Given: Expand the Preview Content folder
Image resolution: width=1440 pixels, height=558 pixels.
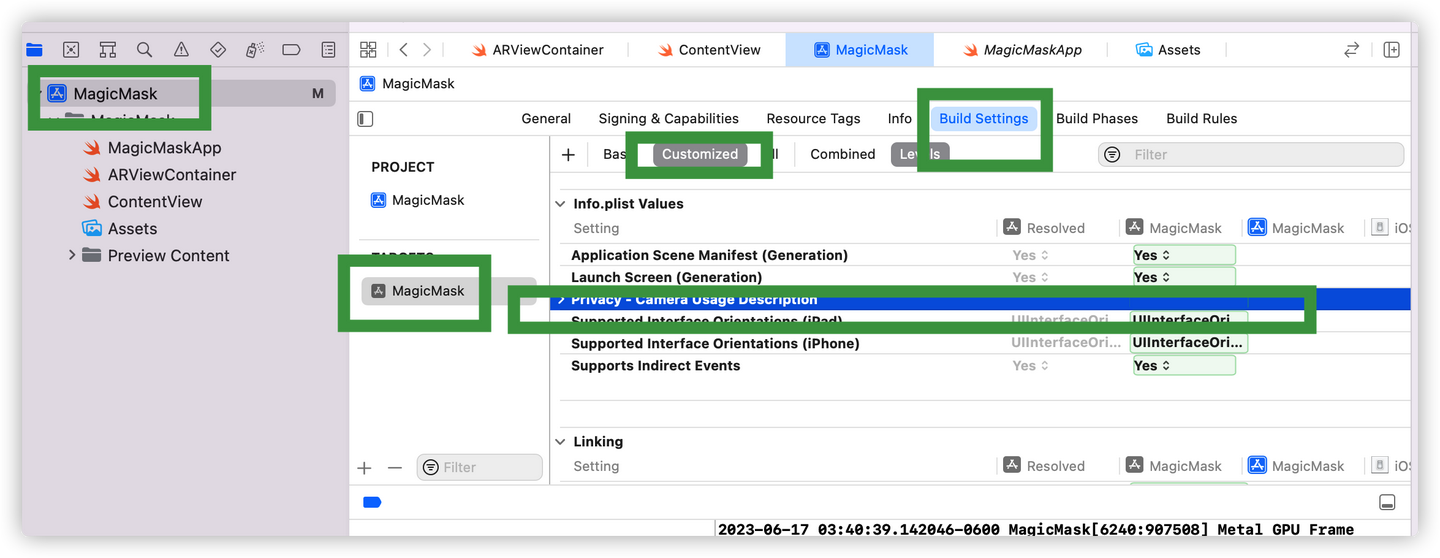Looking at the screenshot, I should coord(72,255).
